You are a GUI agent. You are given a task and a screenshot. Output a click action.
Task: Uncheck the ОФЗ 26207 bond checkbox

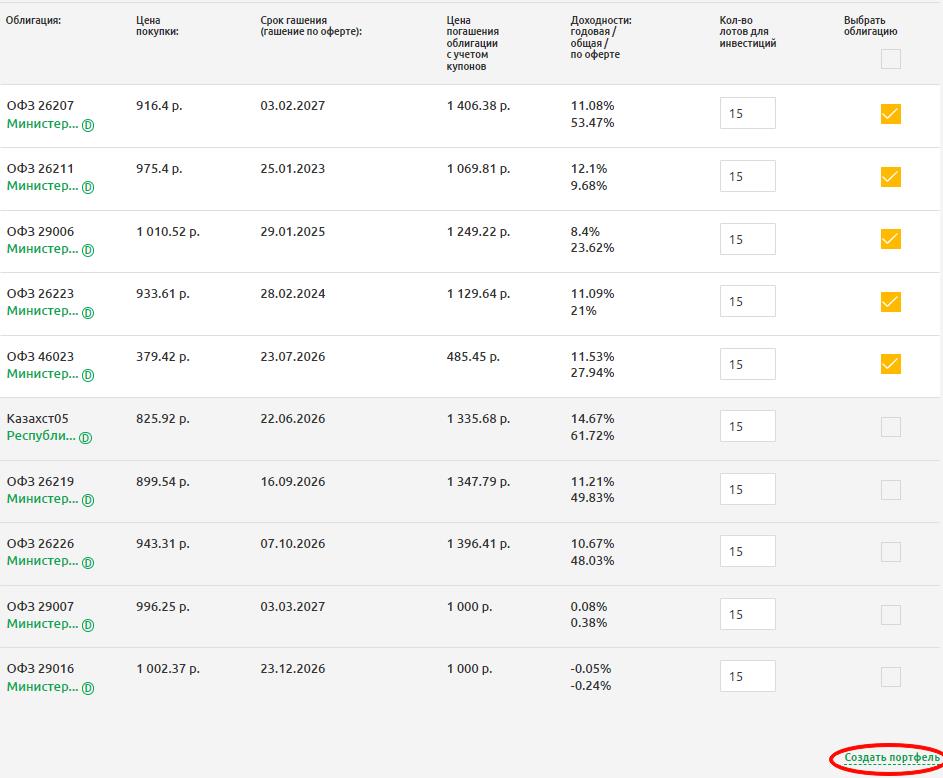coord(890,114)
